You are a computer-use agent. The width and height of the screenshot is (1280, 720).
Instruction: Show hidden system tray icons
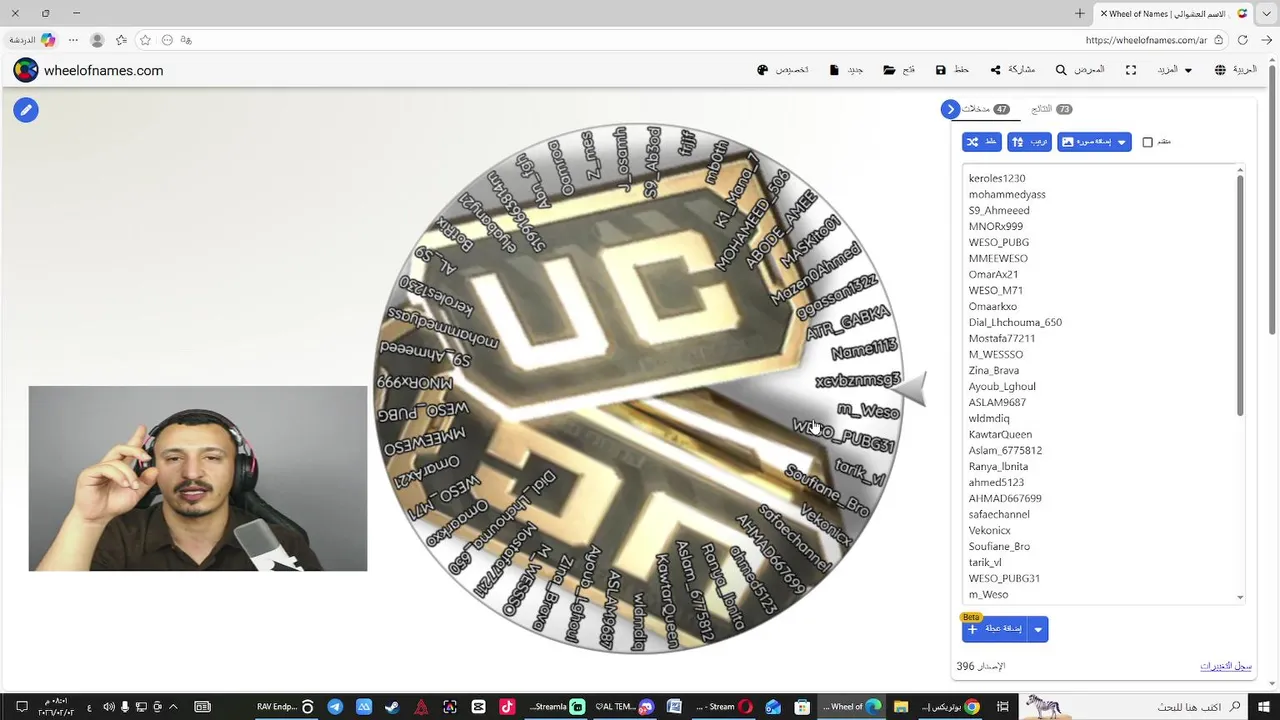point(173,707)
